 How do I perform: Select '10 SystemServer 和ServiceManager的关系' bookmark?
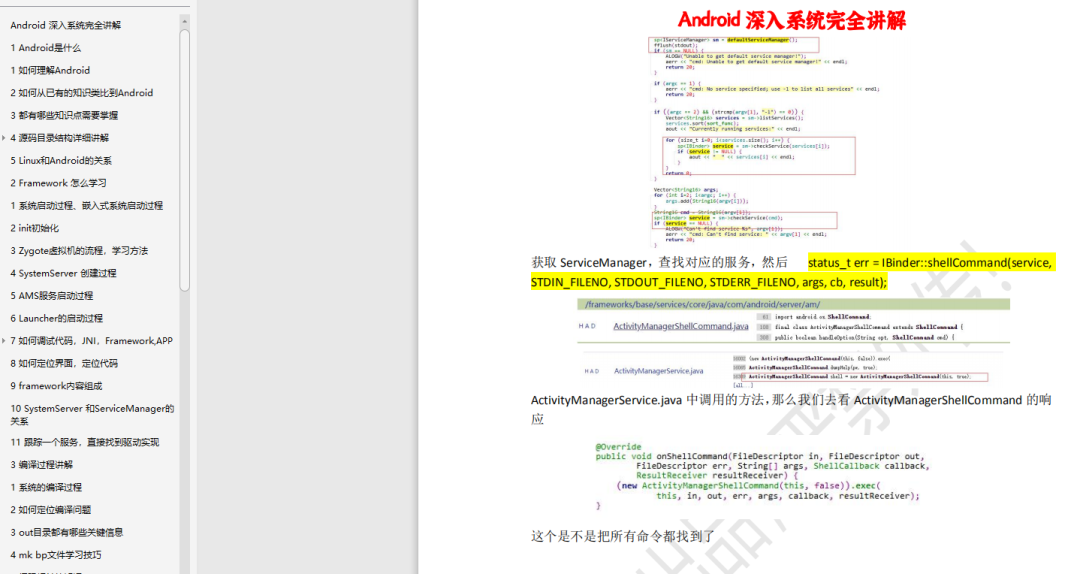[x=92, y=414]
